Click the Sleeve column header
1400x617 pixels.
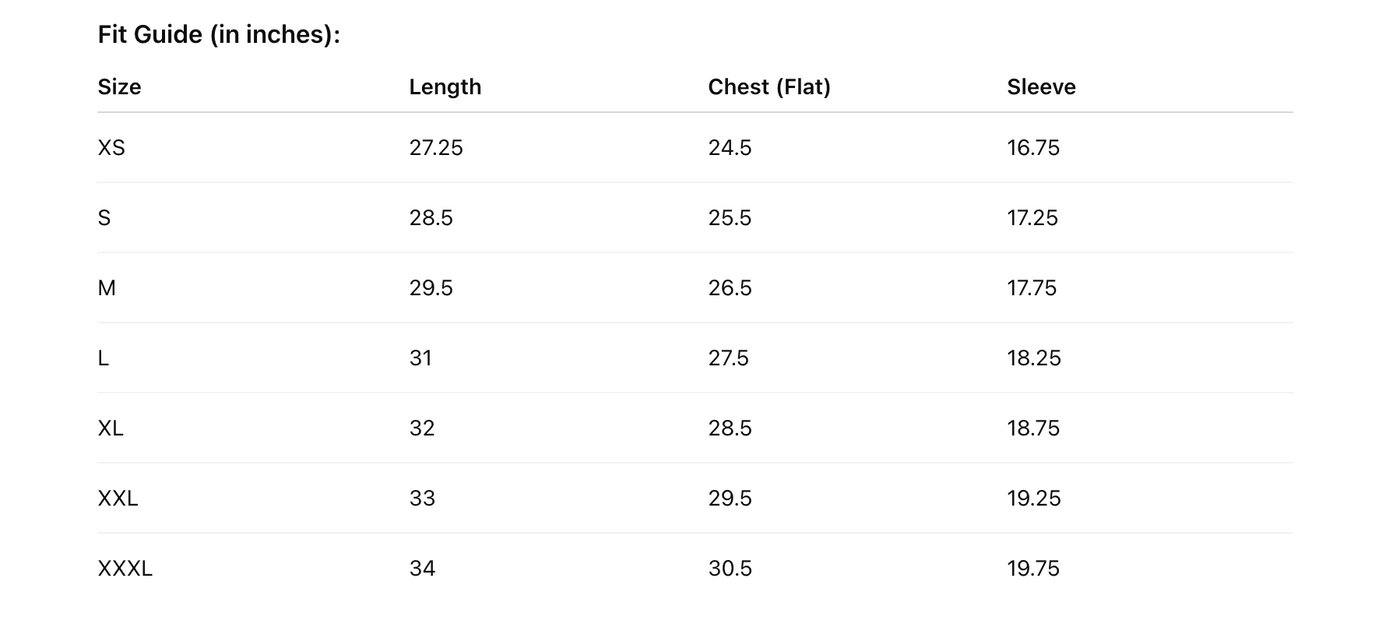(1041, 87)
